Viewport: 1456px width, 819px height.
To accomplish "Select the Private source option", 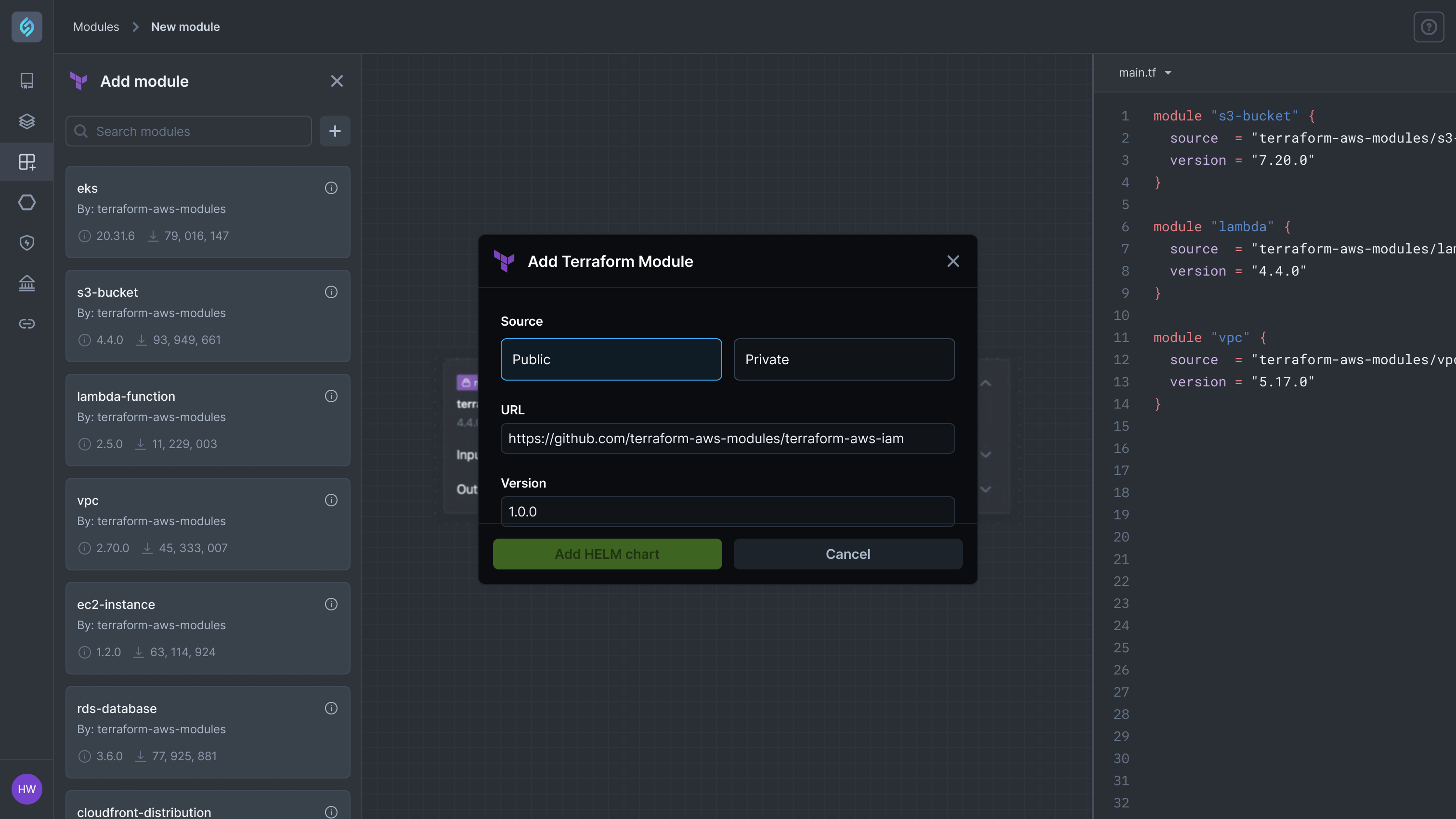I will 844,359.
